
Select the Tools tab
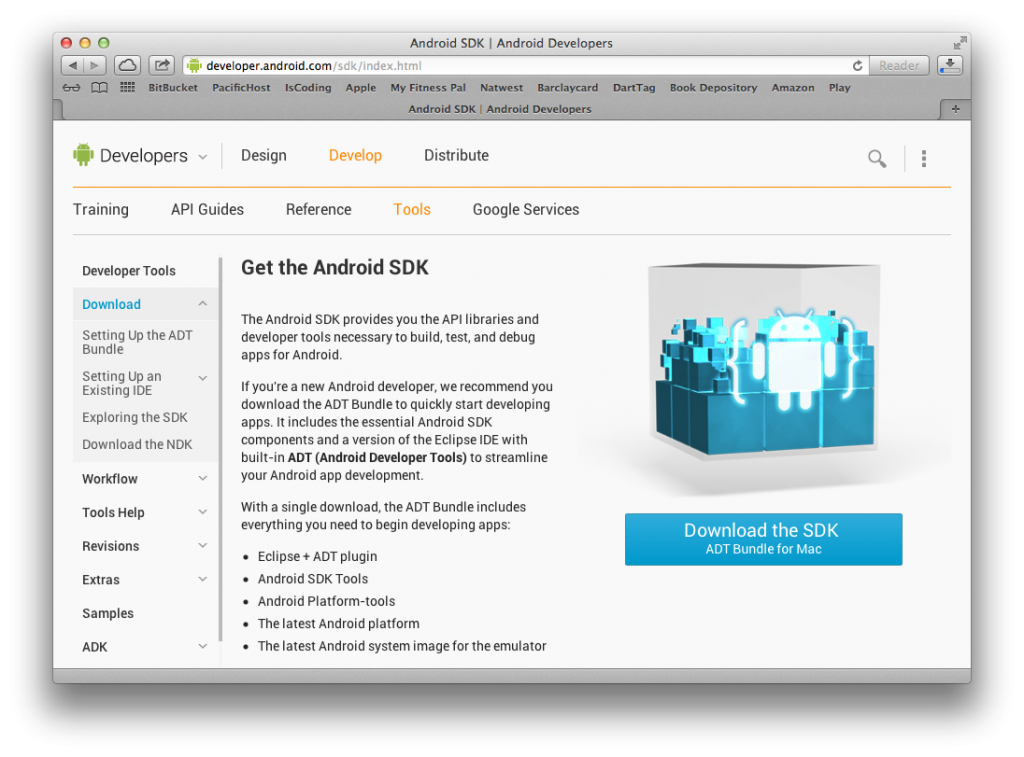coord(412,210)
